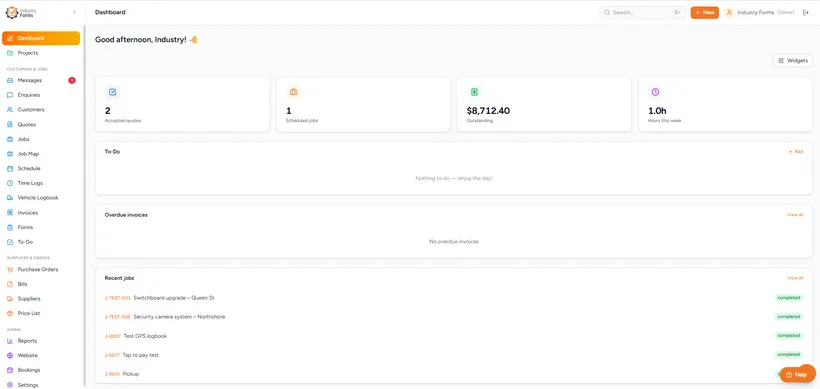Navigate to Vehicle Logbook
This screenshot has width=820, height=389.
pyautogui.click(x=41, y=198)
